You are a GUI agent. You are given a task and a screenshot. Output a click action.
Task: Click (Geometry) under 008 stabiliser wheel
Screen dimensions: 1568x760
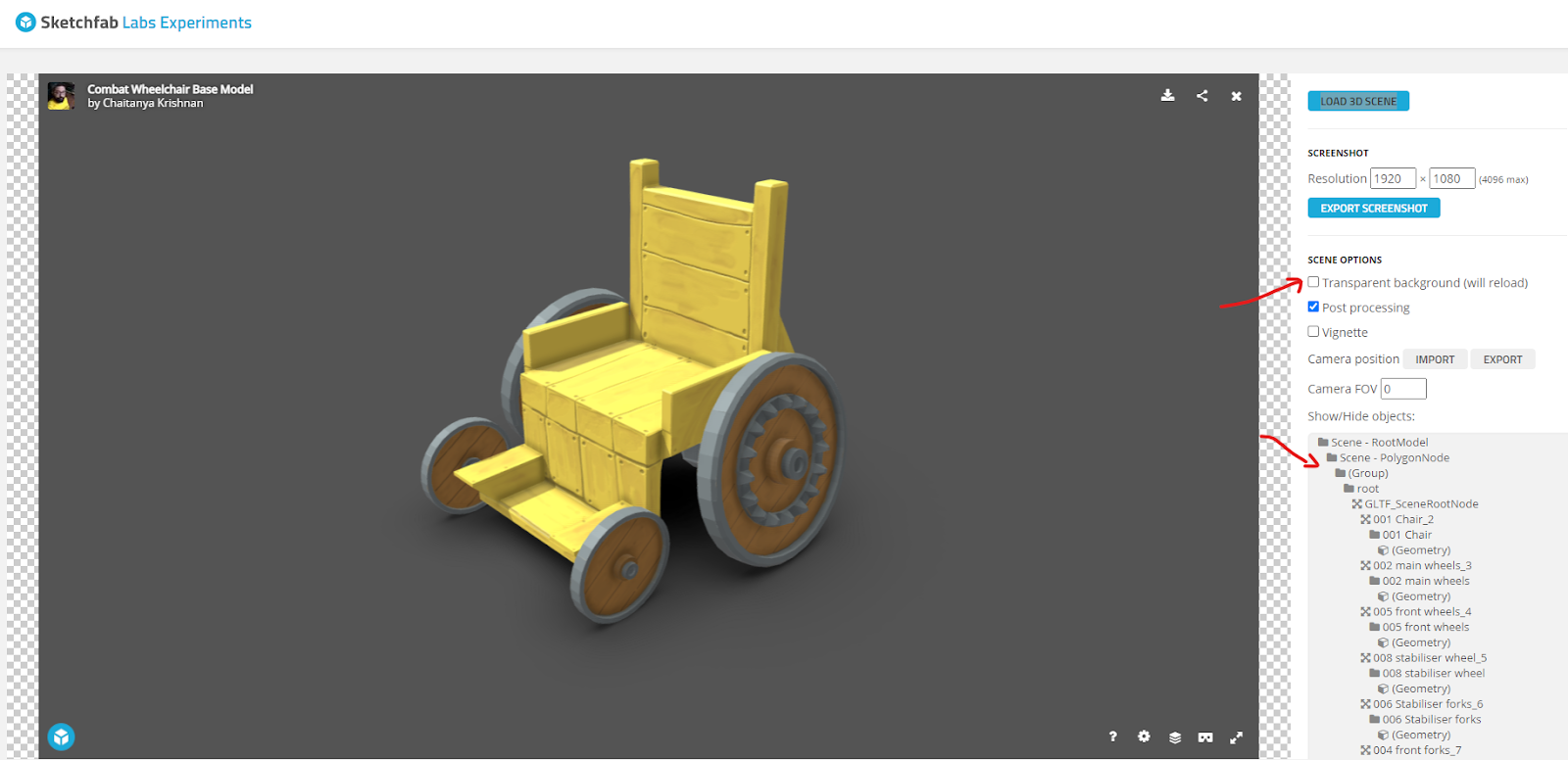(x=1414, y=689)
